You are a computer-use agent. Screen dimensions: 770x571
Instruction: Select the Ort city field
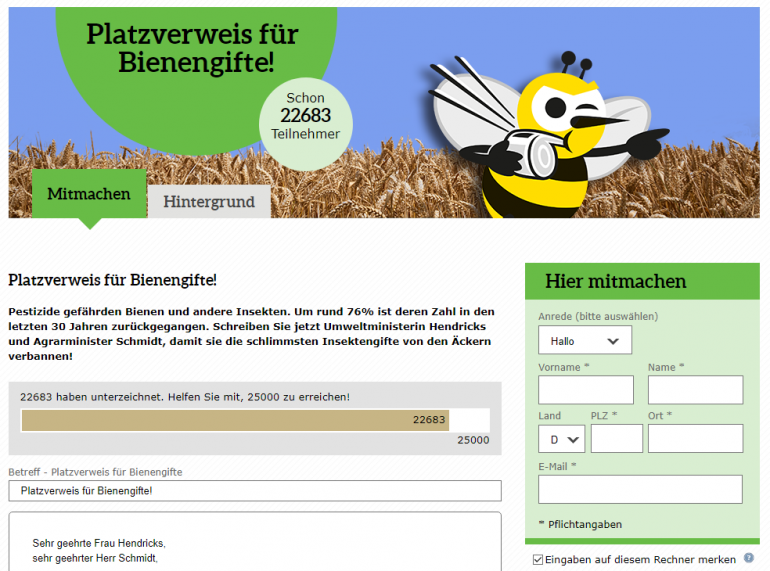695,439
